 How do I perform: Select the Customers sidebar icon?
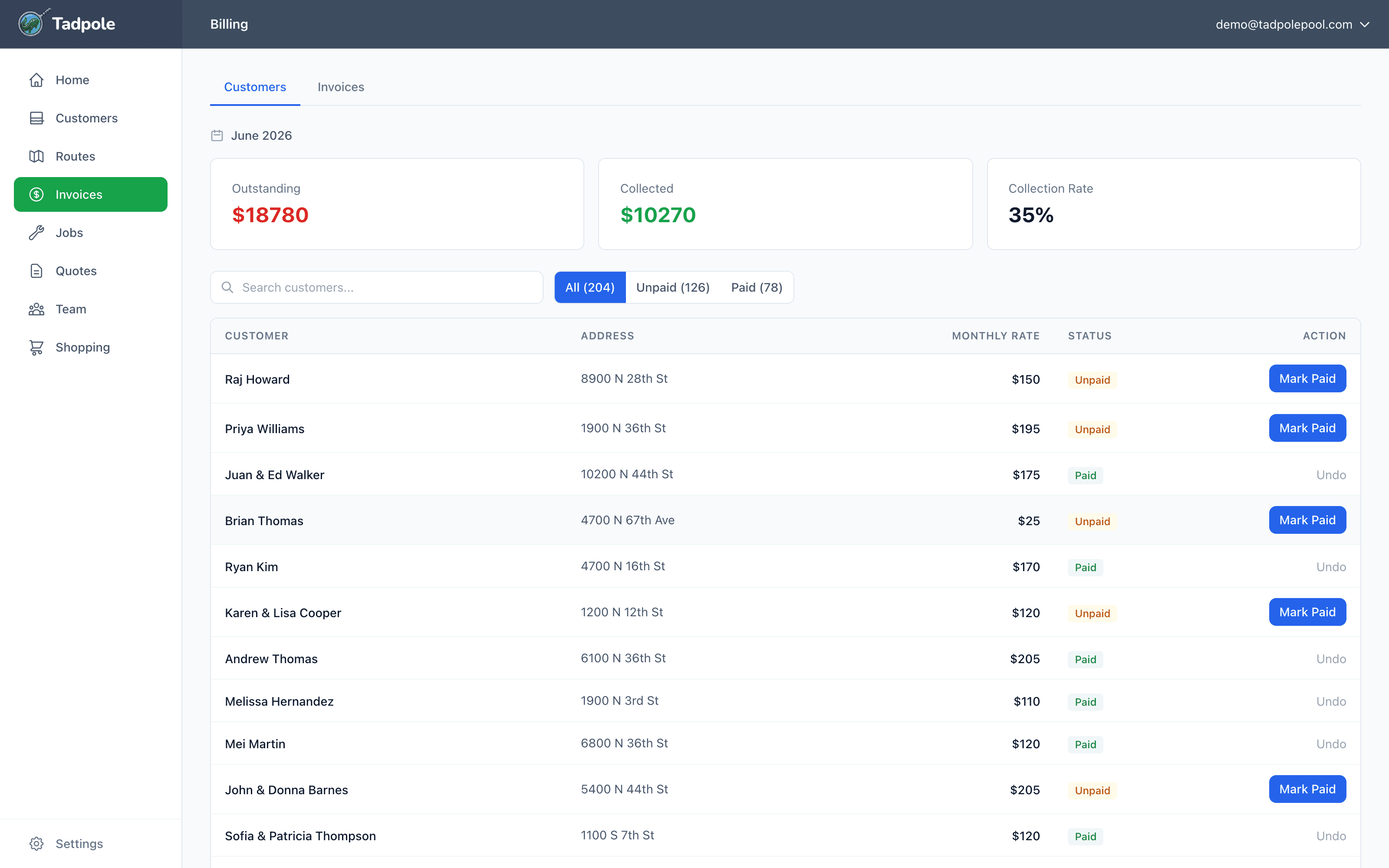coord(37,118)
